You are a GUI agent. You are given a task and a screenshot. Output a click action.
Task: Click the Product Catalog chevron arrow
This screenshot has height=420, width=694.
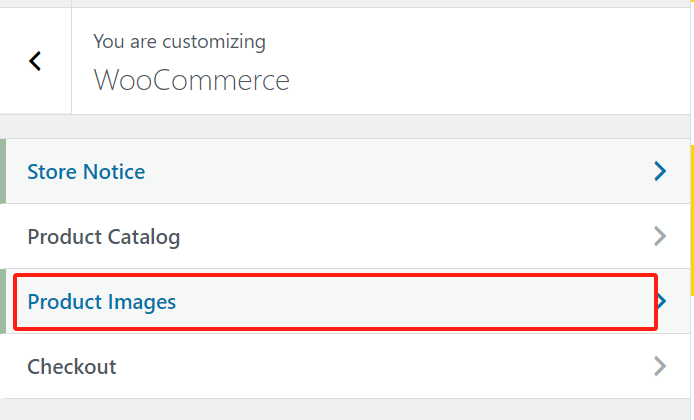click(659, 237)
